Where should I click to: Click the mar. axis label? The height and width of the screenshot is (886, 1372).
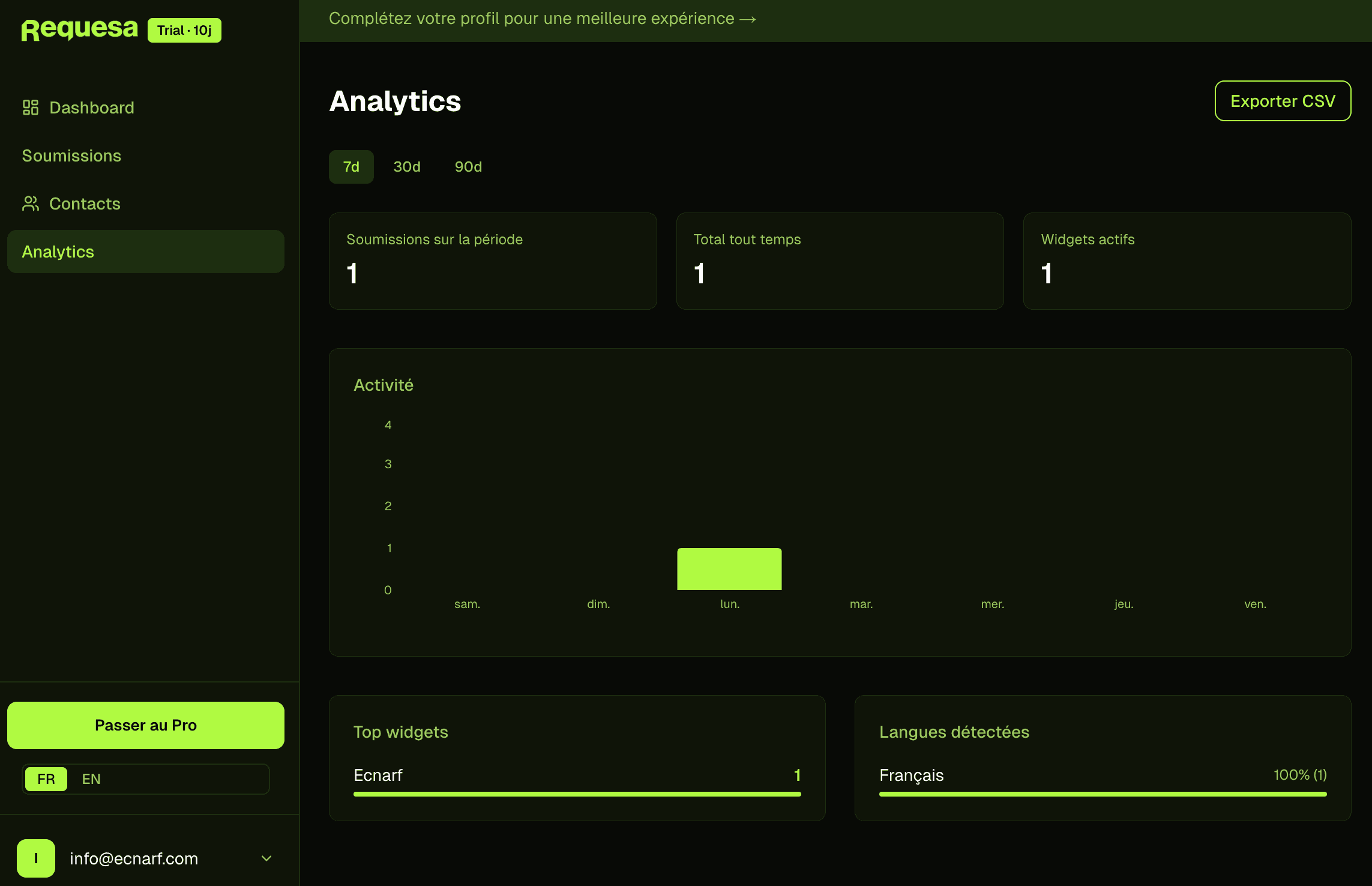click(861, 604)
